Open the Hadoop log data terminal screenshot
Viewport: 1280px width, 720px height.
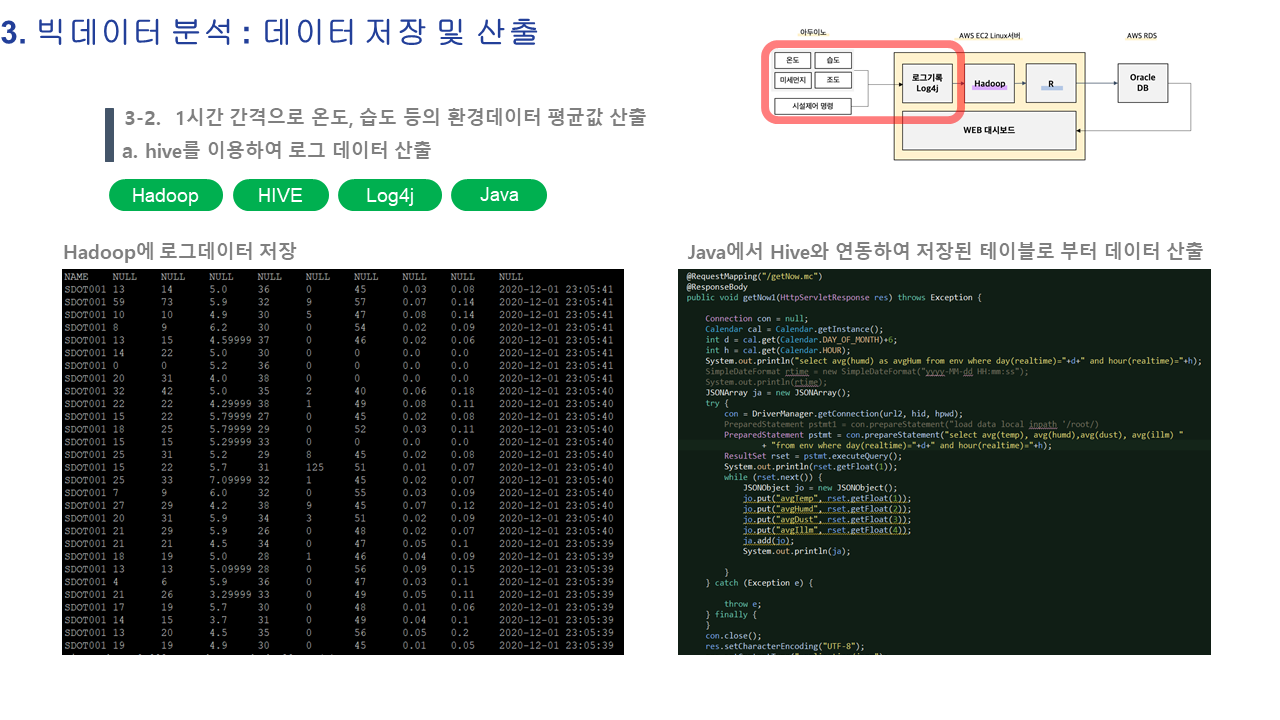click(343, 461)
